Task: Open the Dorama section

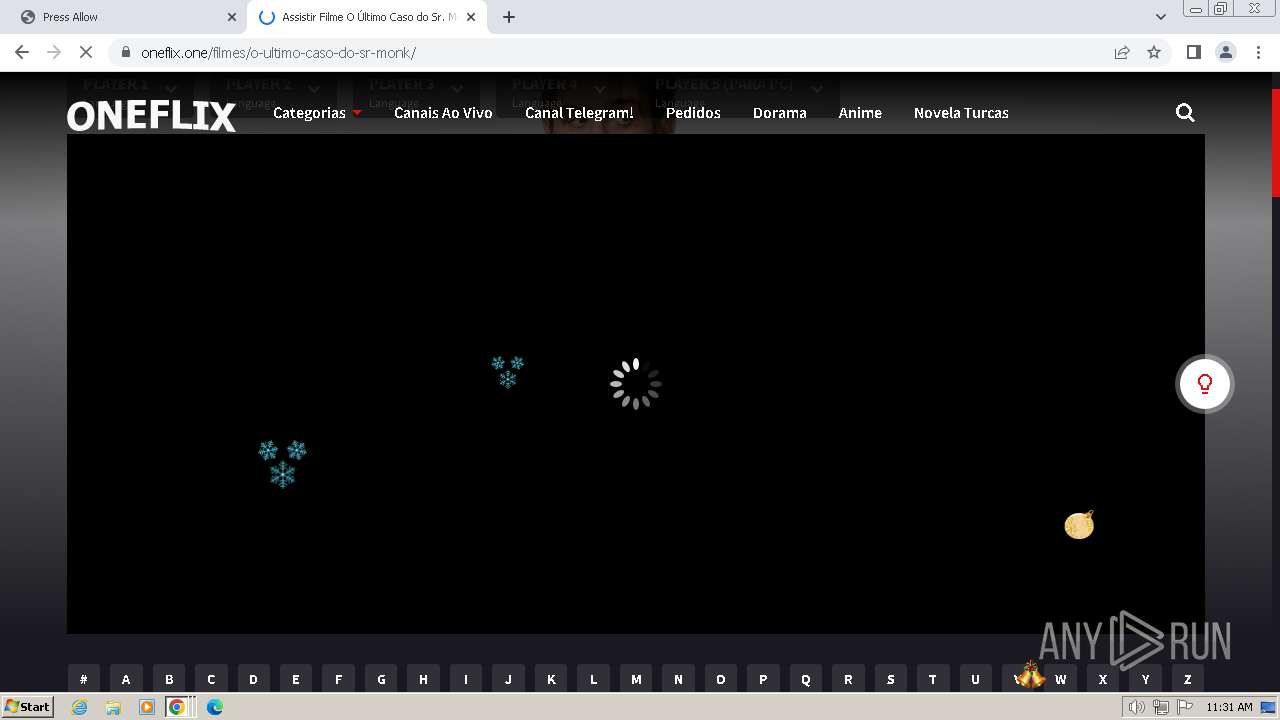Action: pyautogui.click(x=780, y=113)
